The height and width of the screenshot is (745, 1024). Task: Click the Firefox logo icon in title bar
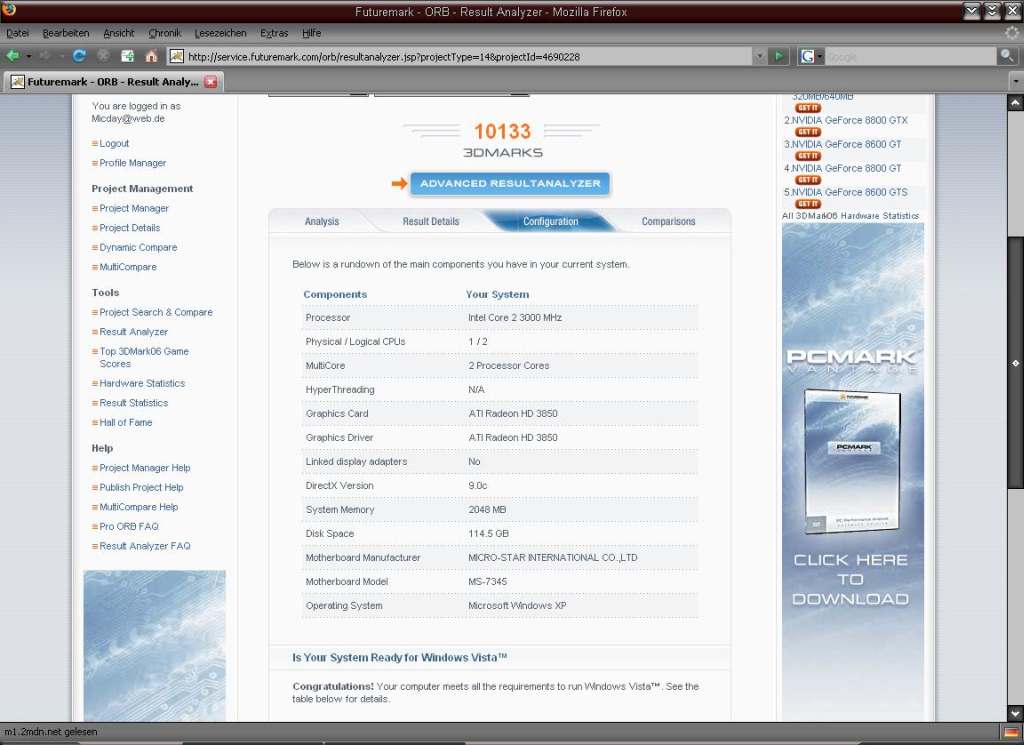(9, 9)
